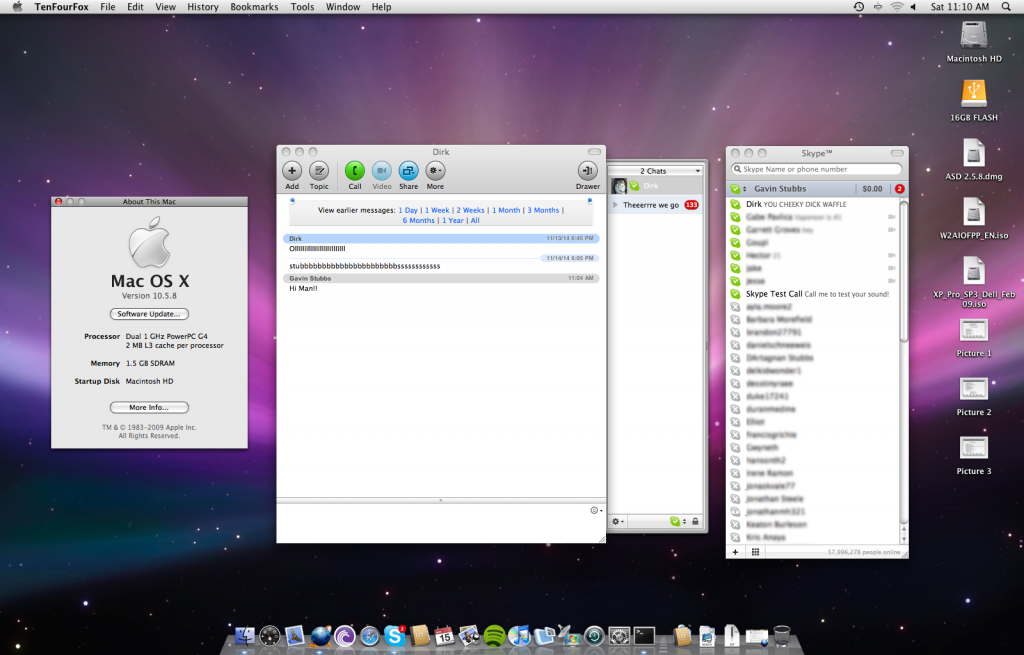This screenshot has height=655, width=1024.
Task: Click the Time Machine menu bar icon
Action: pos(858,7)
